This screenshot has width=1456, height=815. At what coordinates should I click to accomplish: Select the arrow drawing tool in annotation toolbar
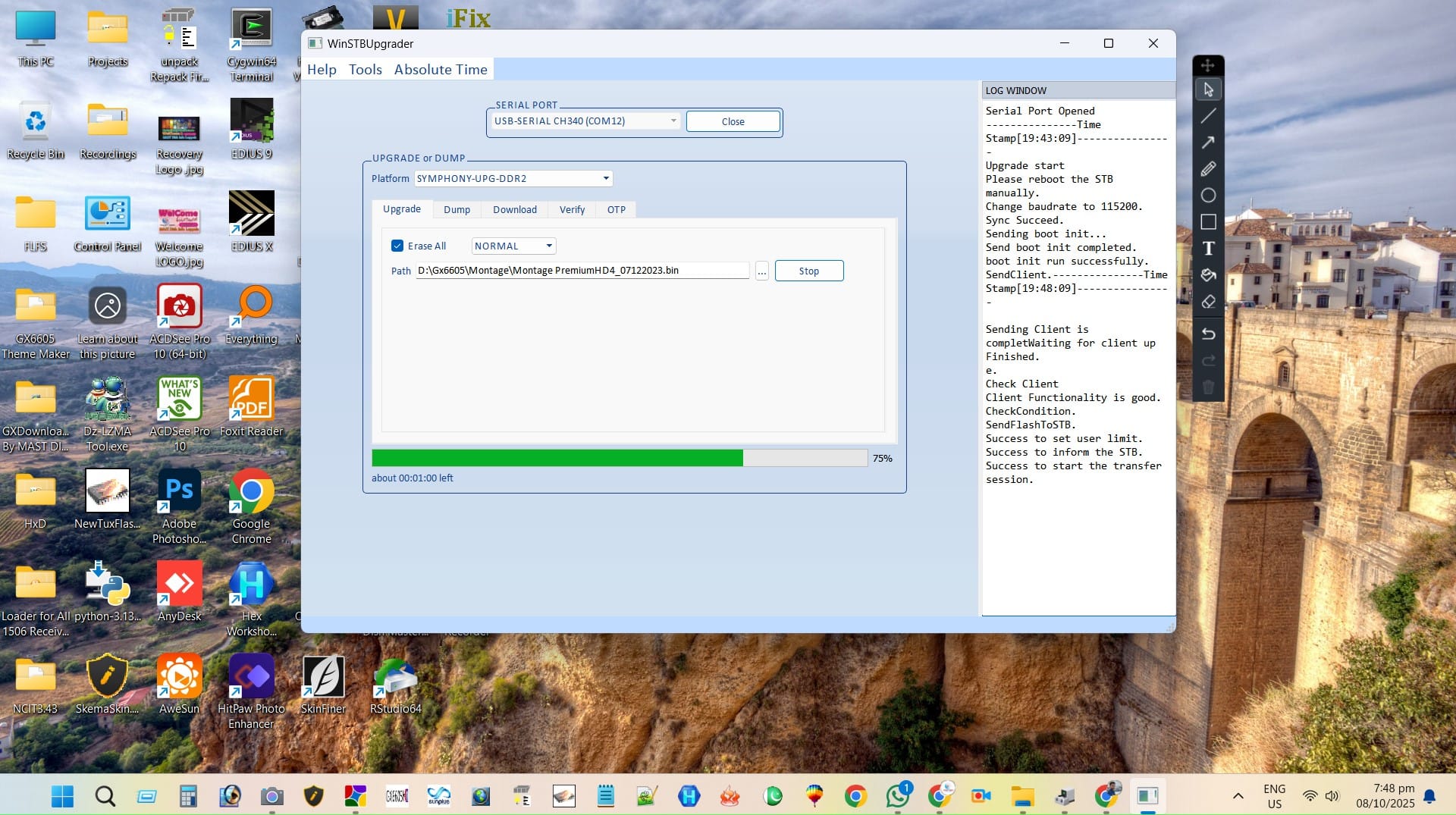[x=1208, y=143]
